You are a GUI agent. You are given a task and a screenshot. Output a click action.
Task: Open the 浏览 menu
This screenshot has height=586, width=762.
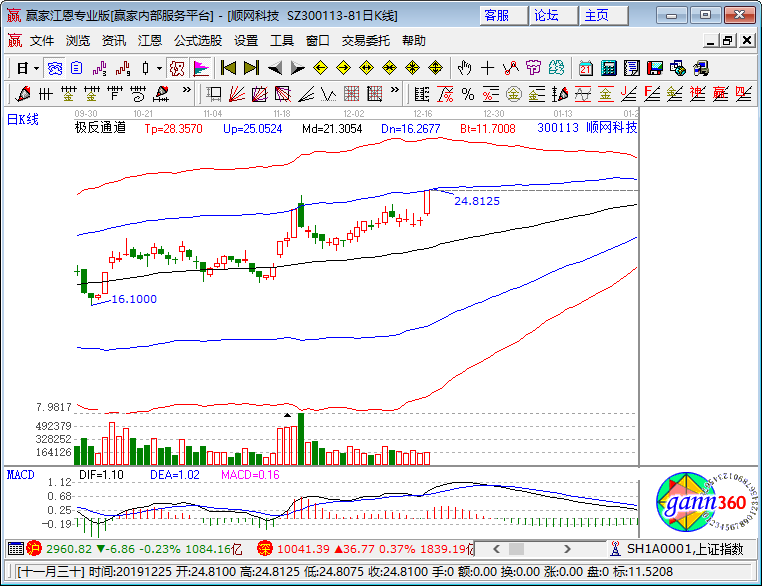tap(78, 41)
